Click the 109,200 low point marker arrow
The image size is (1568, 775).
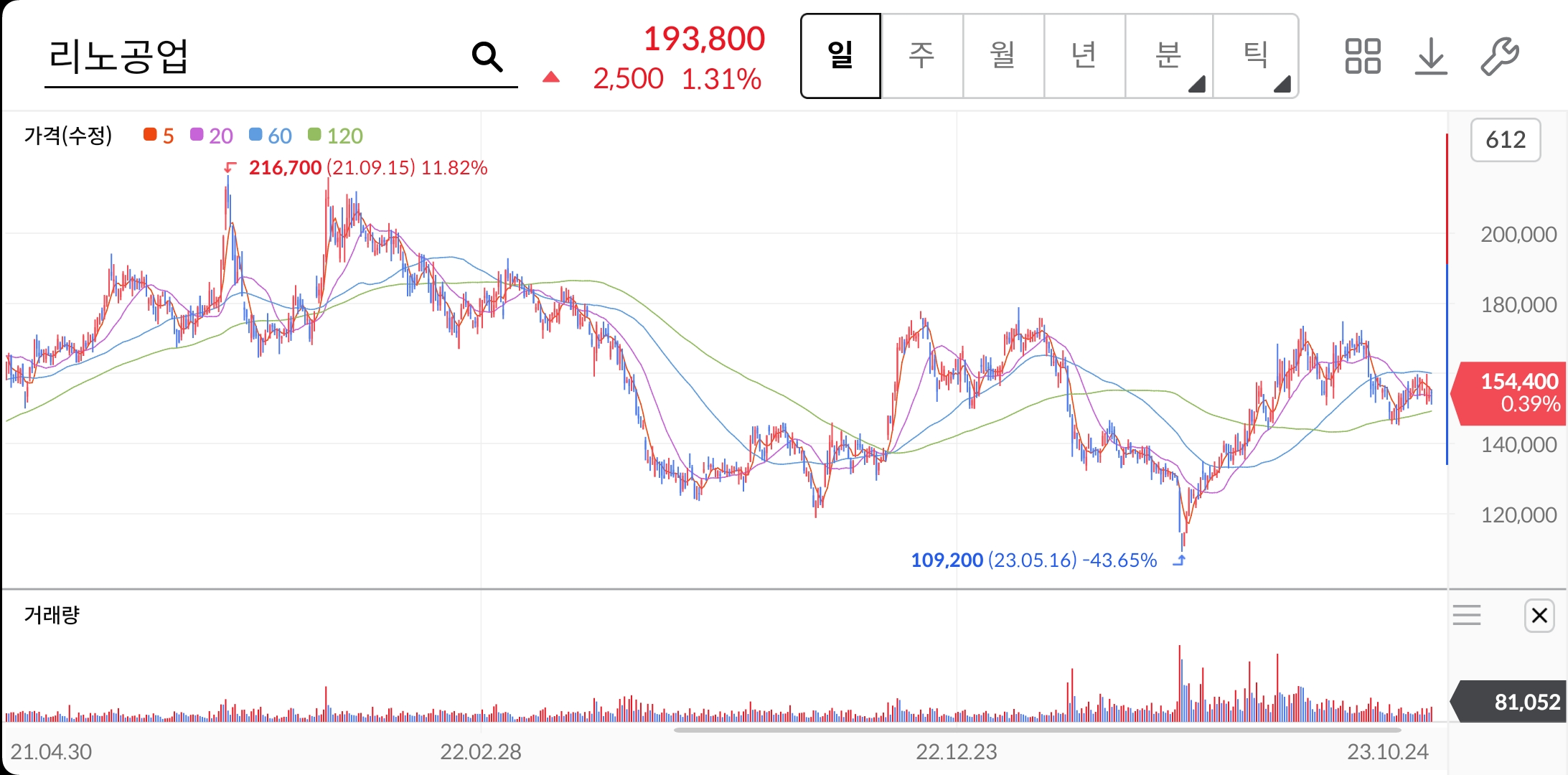[1179, 560]
